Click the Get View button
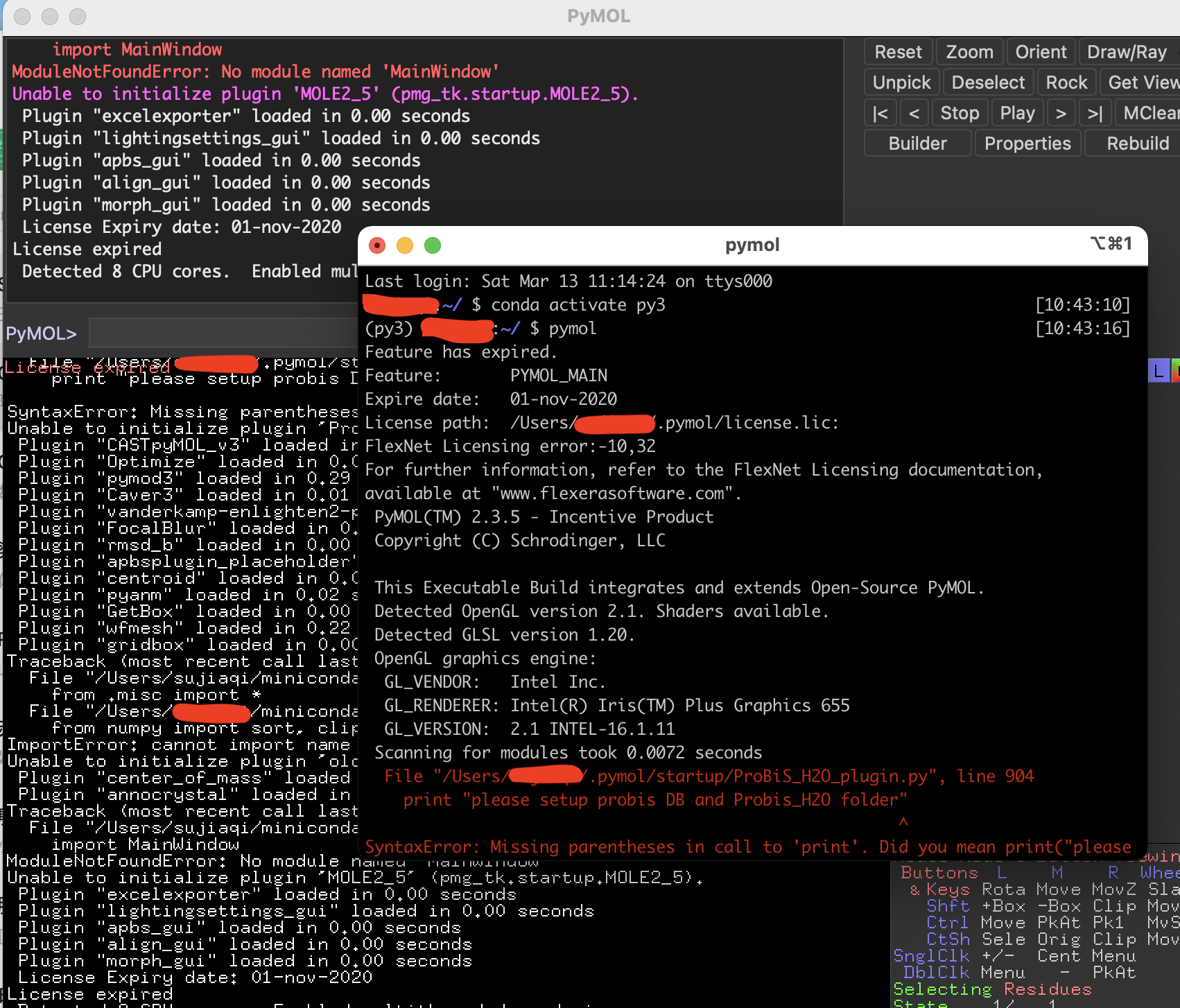 pos(1142,82)
